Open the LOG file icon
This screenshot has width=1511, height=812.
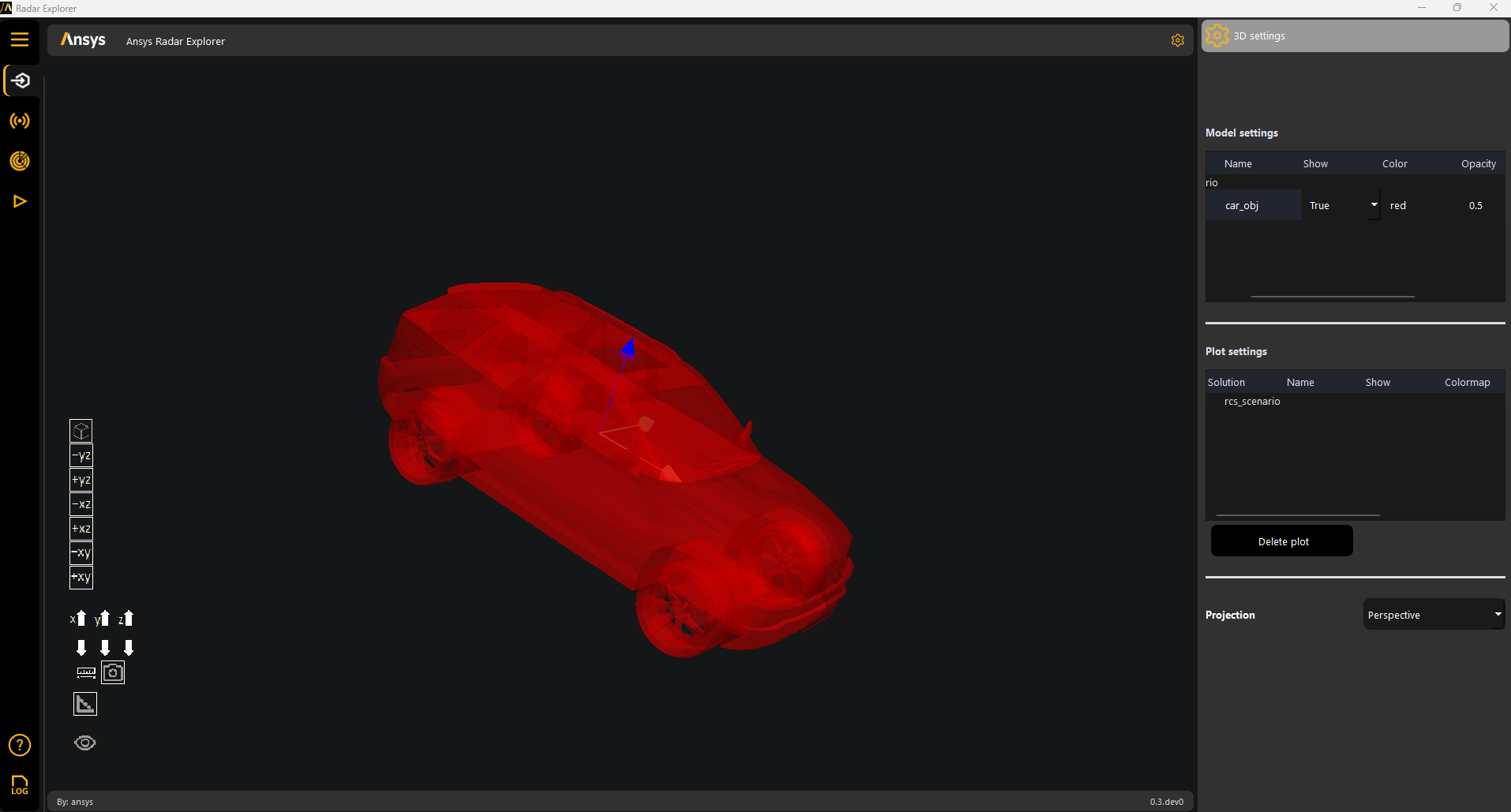click(20, 784)
